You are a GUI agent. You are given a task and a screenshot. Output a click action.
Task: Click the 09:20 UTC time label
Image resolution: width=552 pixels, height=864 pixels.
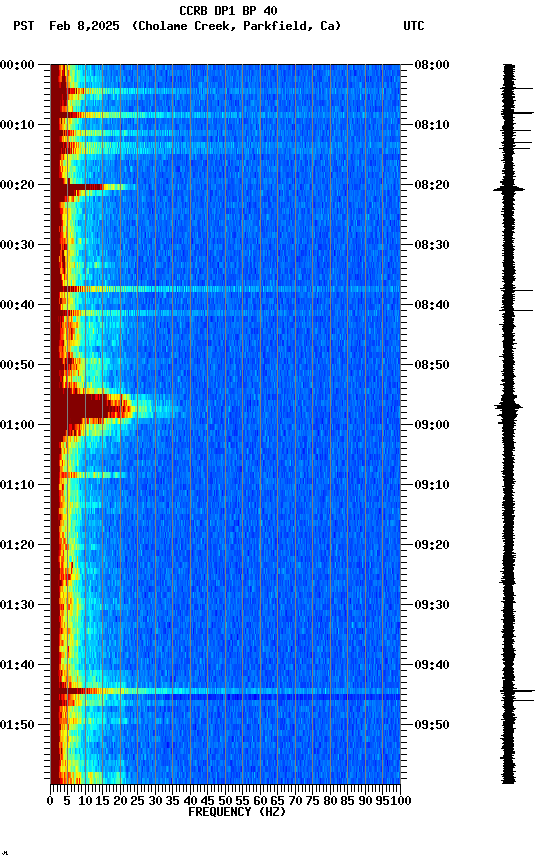tap(432, 545)
